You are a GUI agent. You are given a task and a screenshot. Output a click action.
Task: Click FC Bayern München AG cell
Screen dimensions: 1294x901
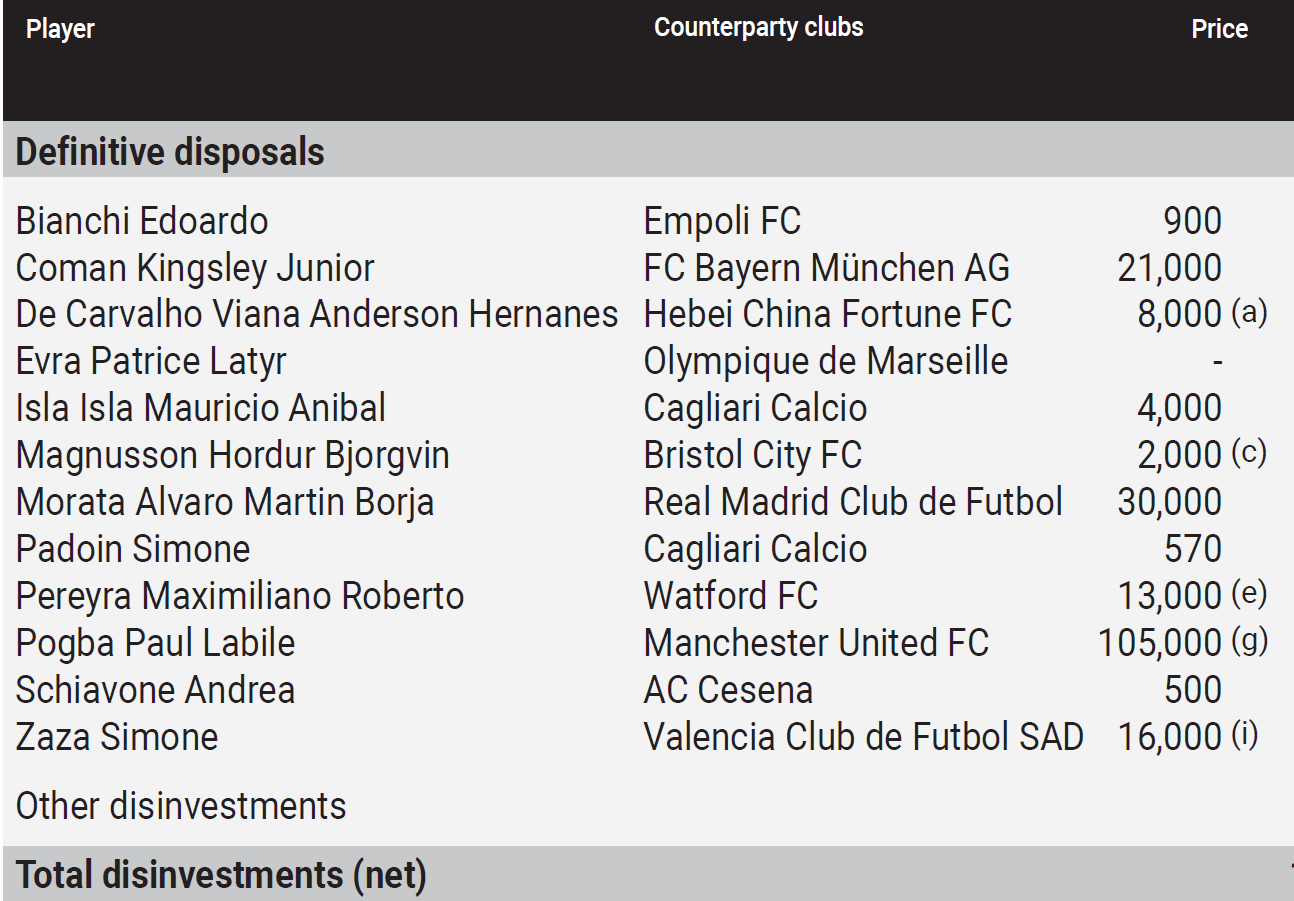coord(827,268)
